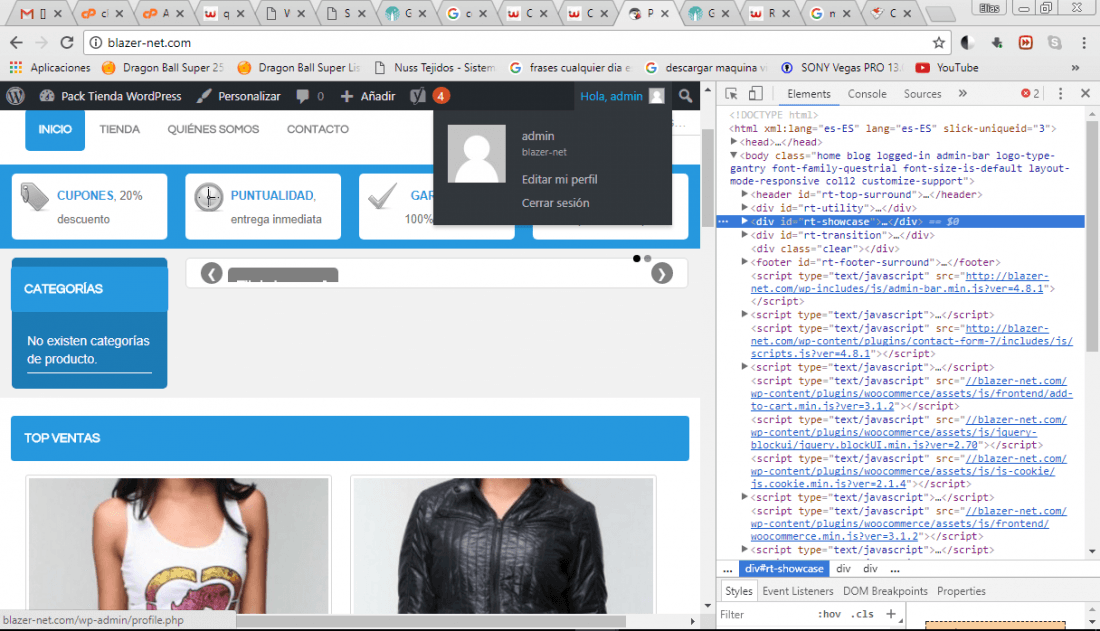
Task: Click the admin avatar in the dropdown
Action: (x=476, y=154)
